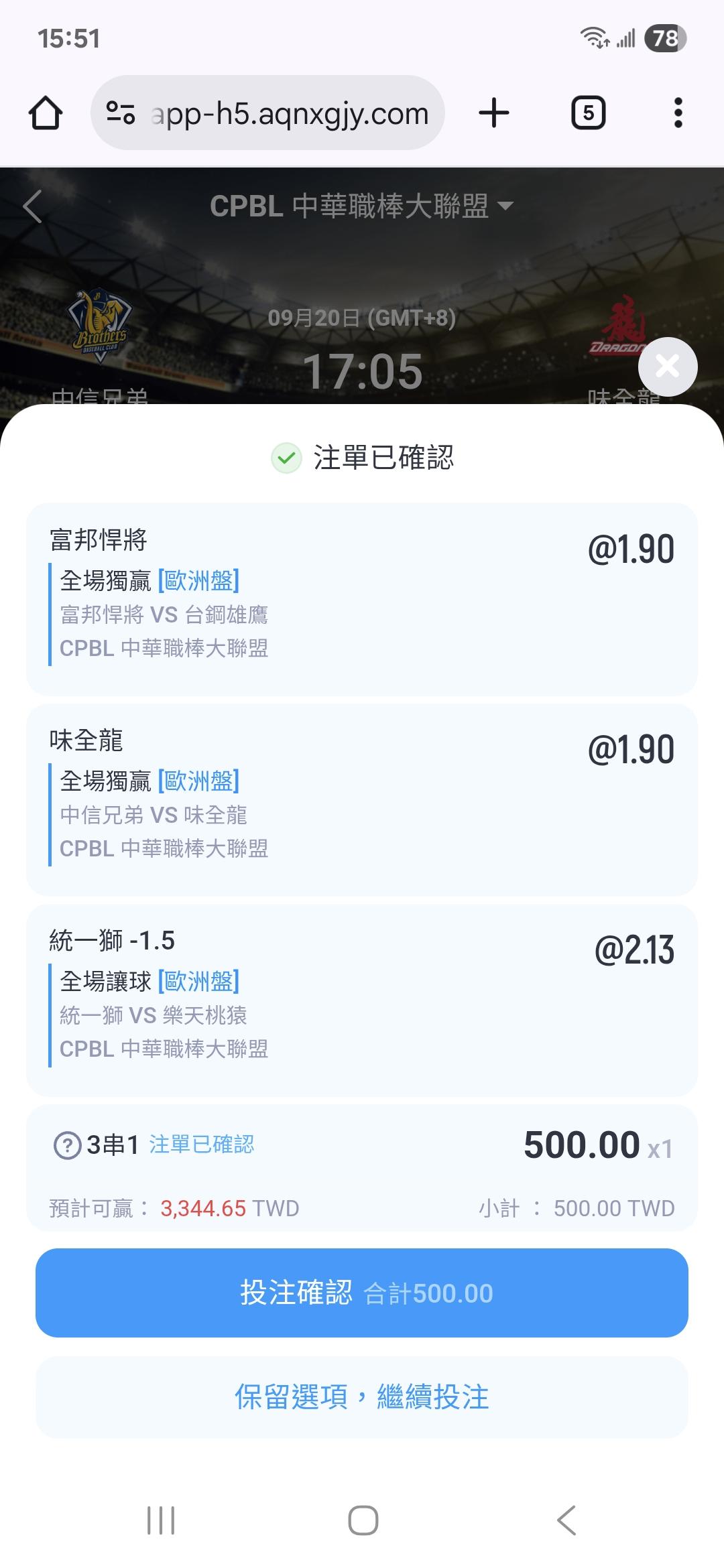Tap the Android back navigation button
Viewport: 724px width, 1568px height.
(566, 1520)
